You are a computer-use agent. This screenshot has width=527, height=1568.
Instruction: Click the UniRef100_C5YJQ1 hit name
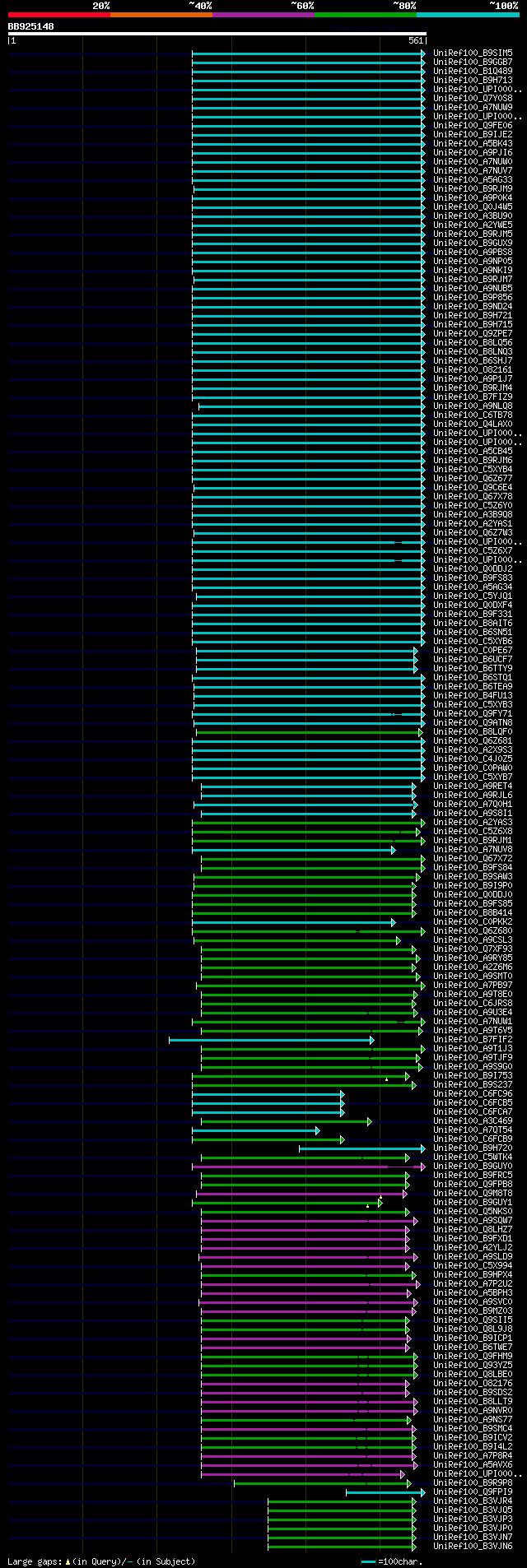pos(473,596)
